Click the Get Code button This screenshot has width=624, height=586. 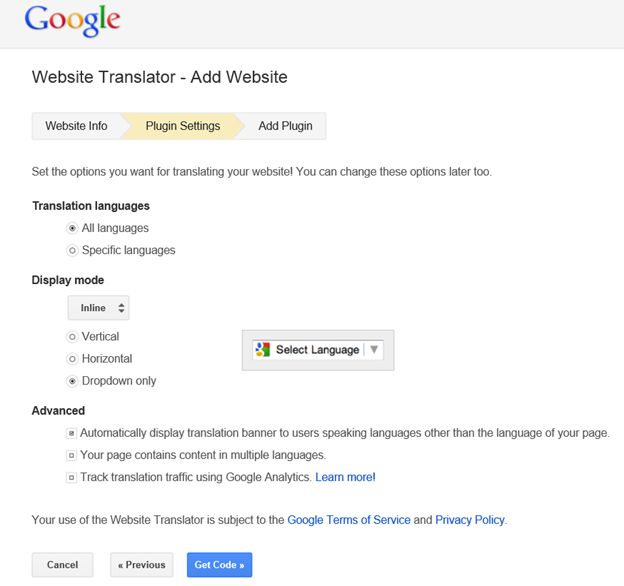pos(219,565)
